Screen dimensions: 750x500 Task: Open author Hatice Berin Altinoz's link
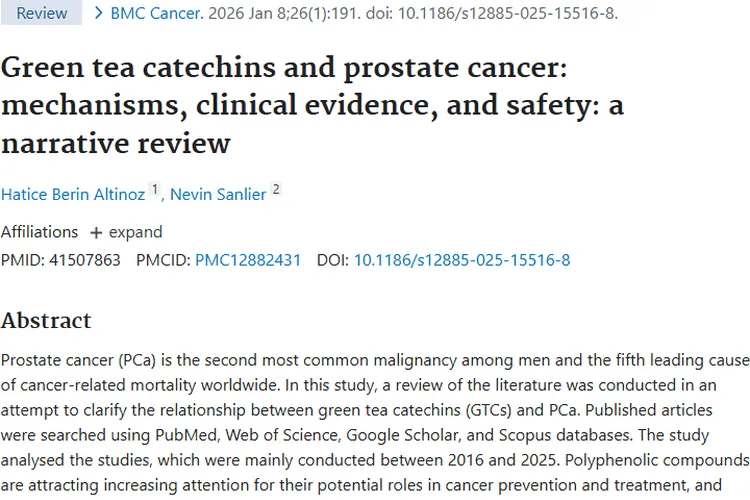pos(71,194)
